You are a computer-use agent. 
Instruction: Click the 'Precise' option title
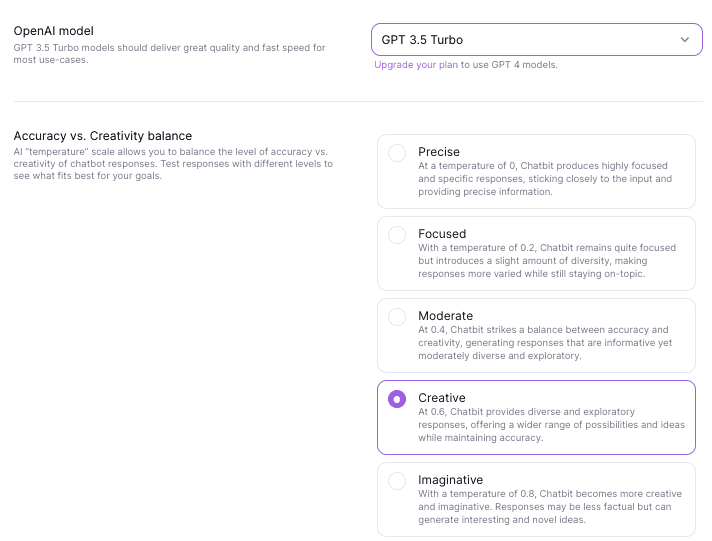click(439, 152)
